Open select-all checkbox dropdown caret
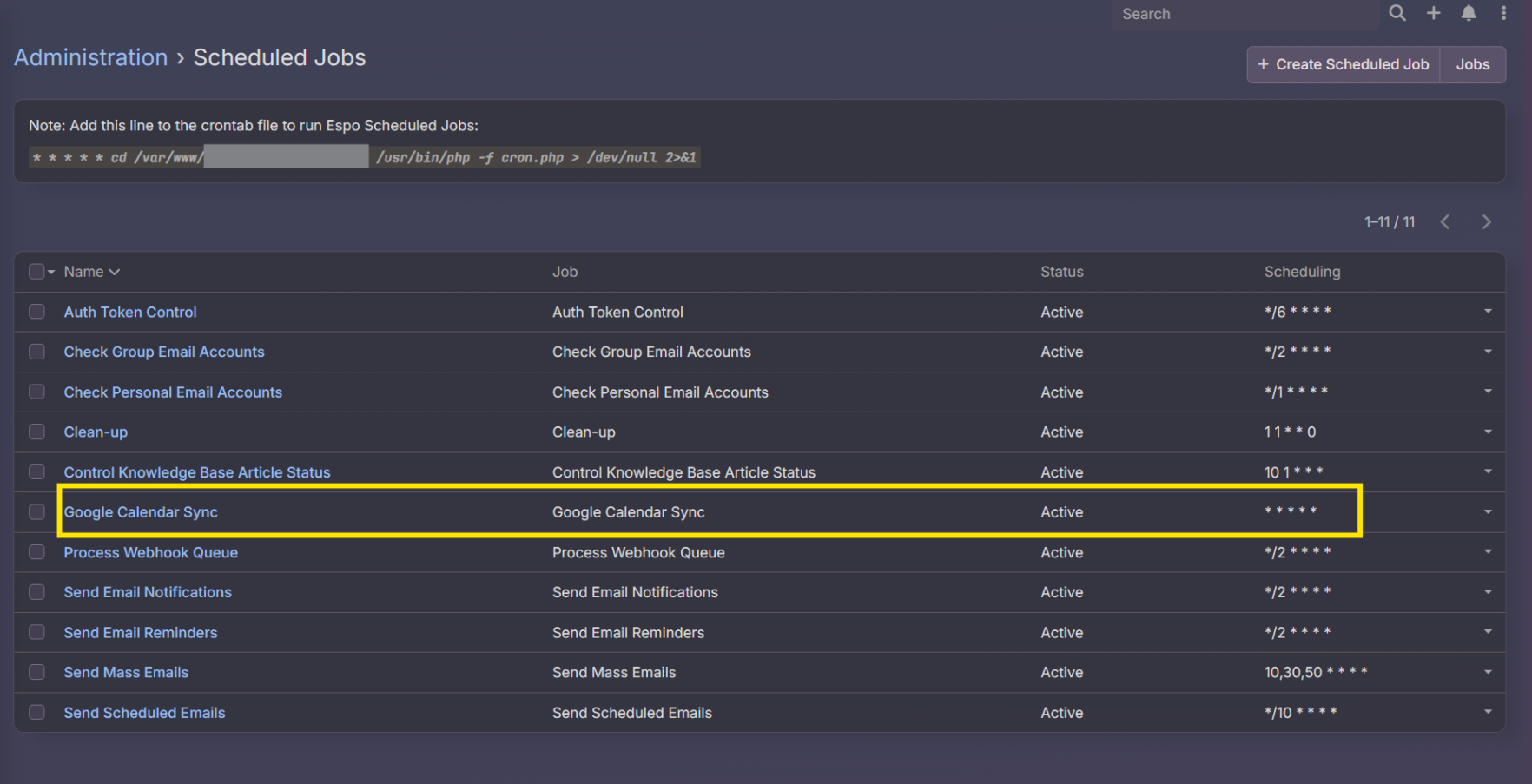The width and height of the screenshot is (1532, 784). [51, 273]
